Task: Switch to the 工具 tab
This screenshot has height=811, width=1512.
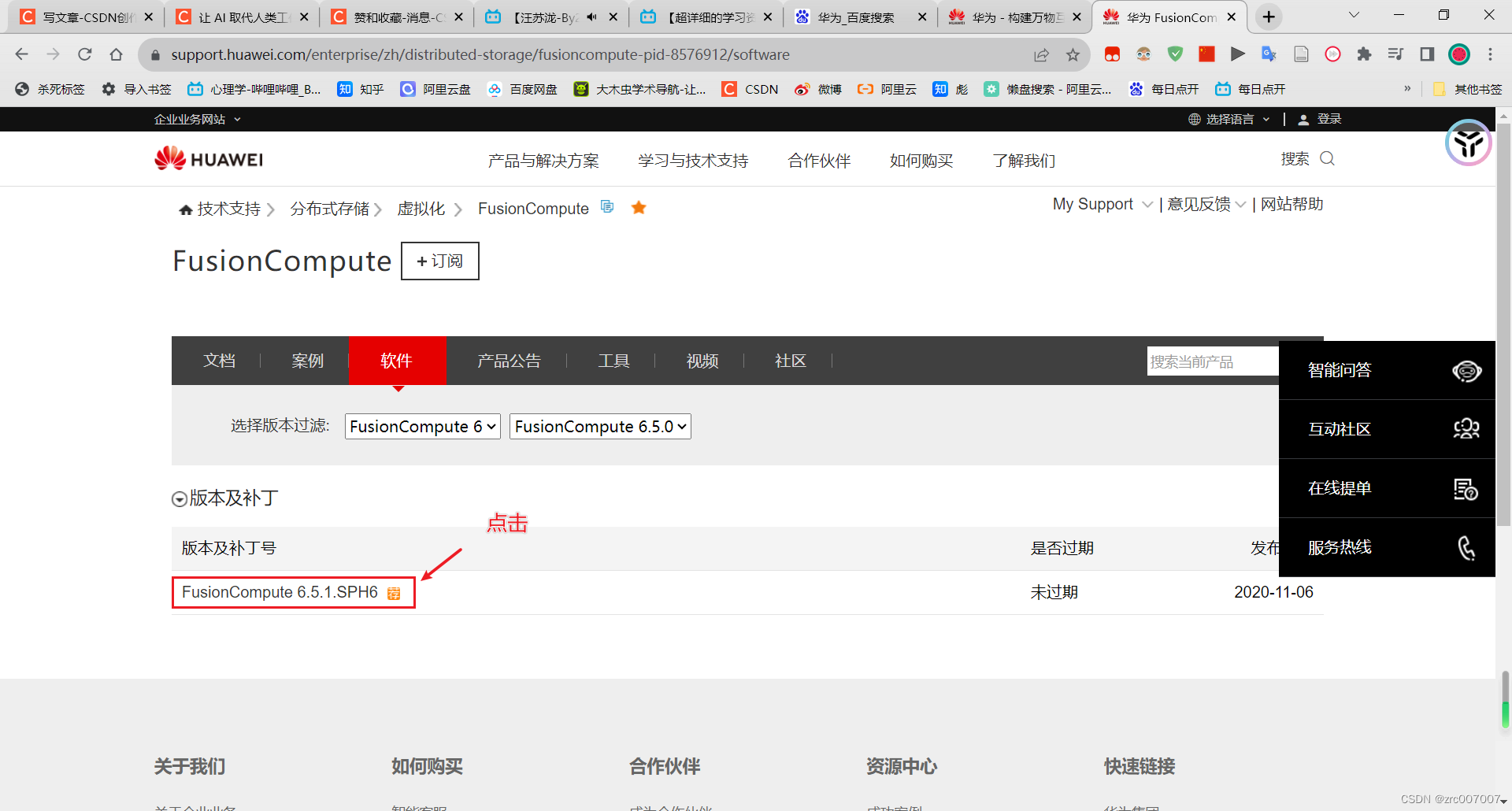Action: coord(613,361)
